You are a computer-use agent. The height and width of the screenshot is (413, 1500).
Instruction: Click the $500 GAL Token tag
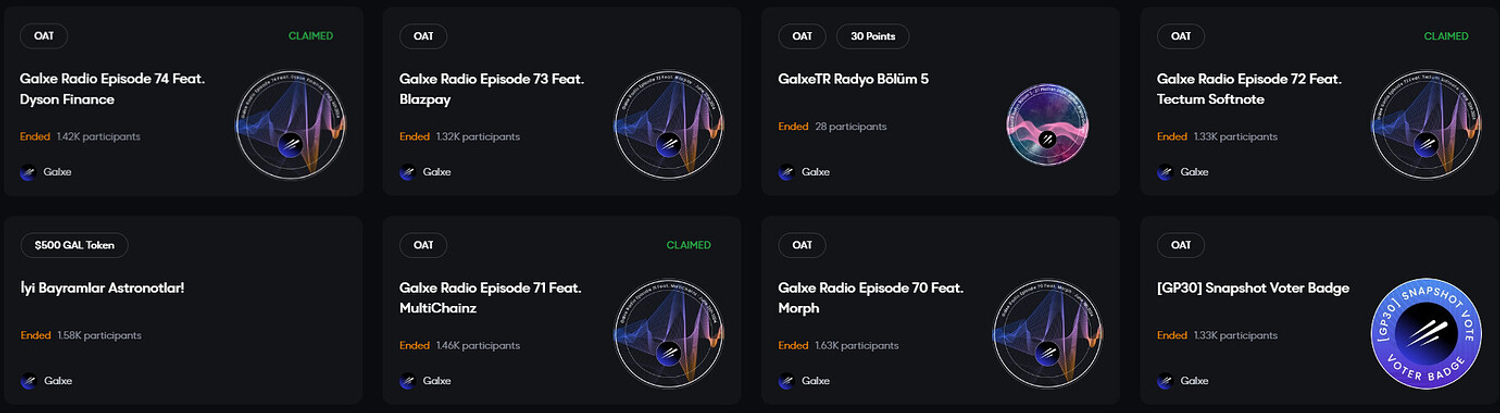tap(74, 245)
